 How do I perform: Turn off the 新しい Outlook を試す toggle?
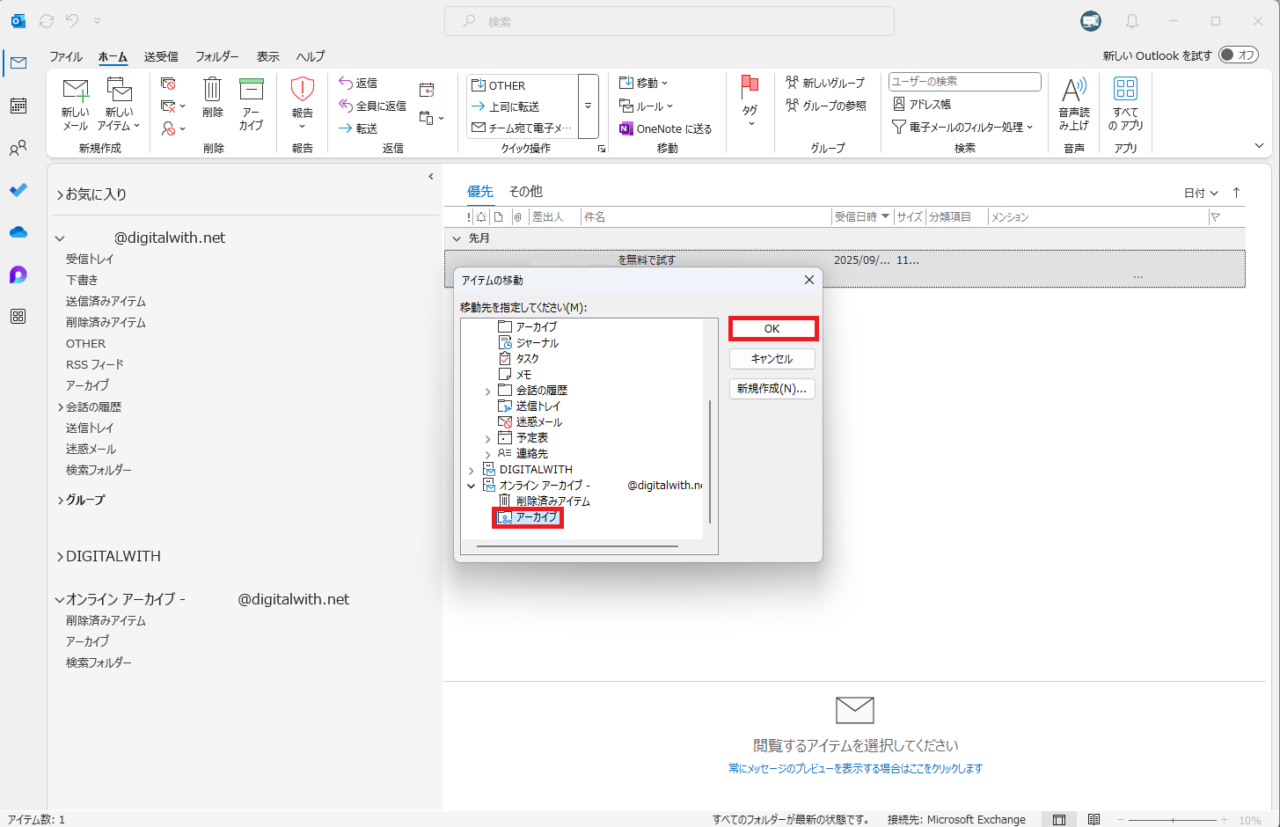tap(1236, 55)
